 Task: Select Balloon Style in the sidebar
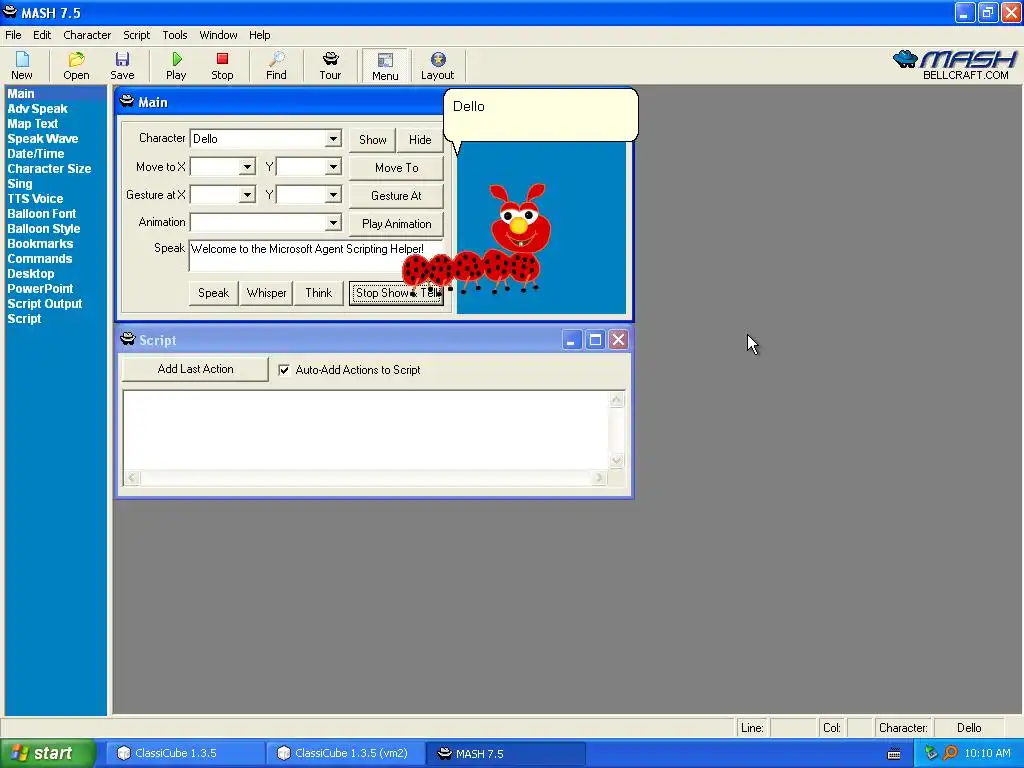point(44,229)
